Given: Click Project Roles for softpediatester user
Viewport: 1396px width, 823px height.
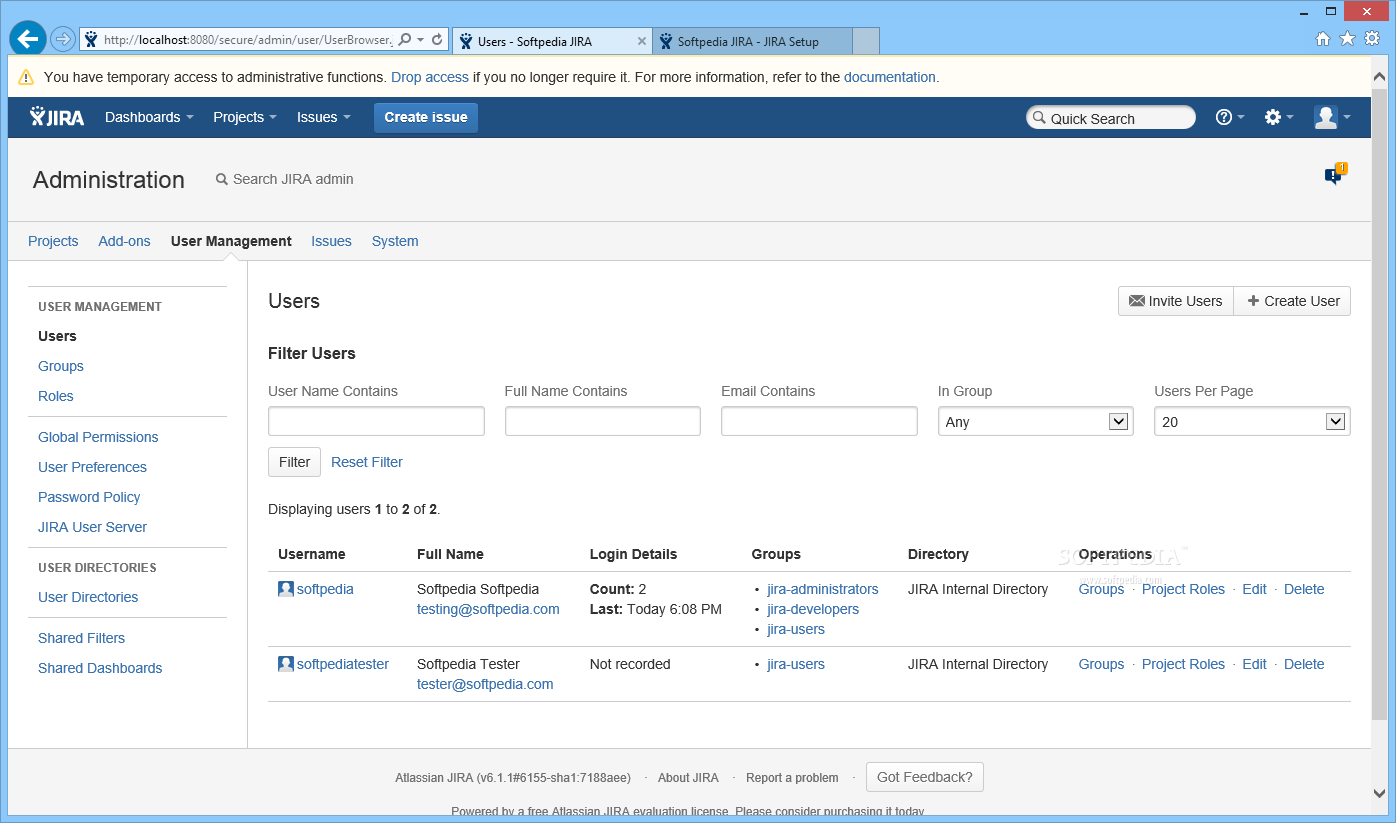Looking at the screenshot, I should (1183, 664).
